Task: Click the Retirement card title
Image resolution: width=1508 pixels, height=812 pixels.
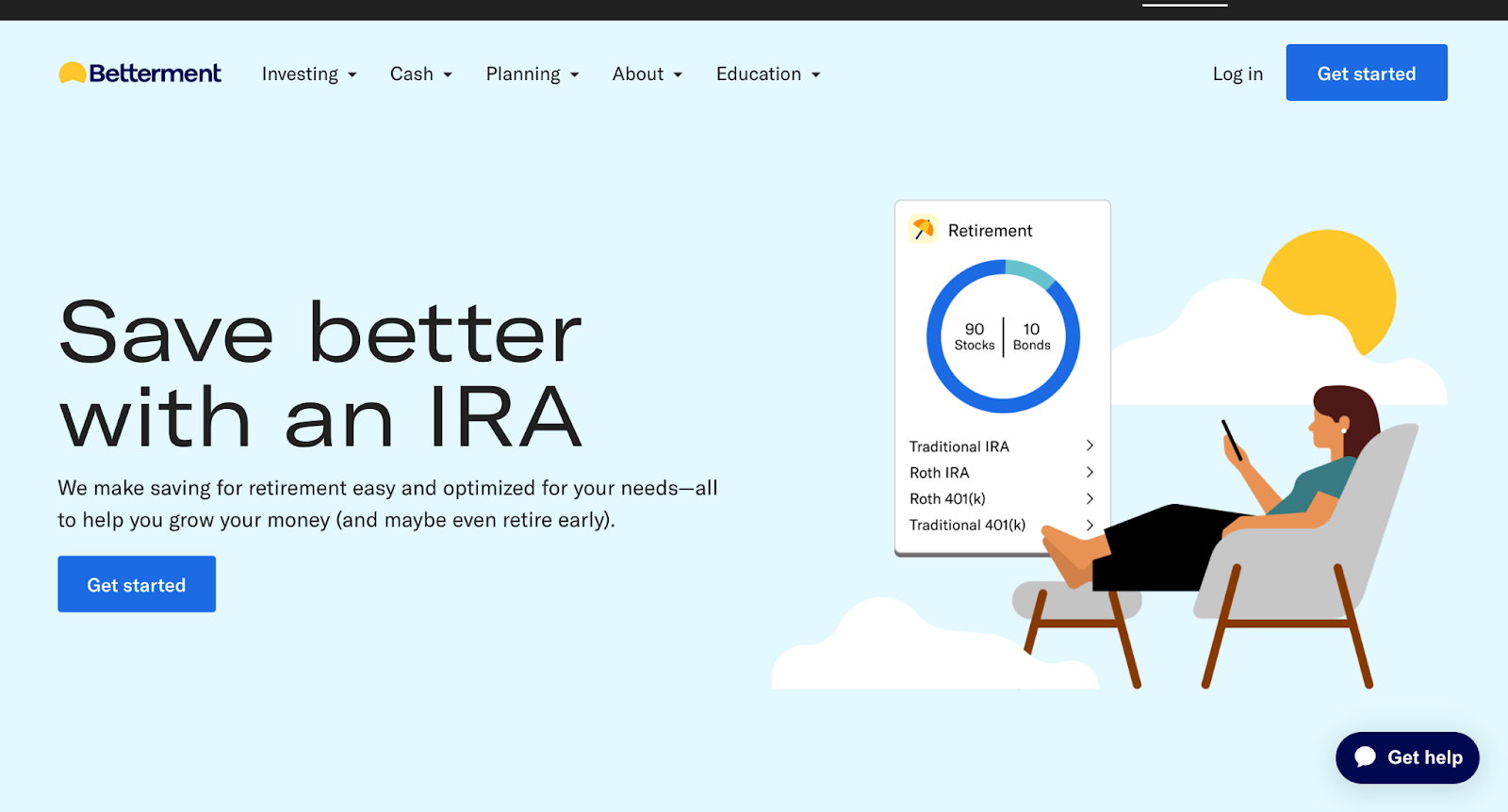Action: [991, 231]
